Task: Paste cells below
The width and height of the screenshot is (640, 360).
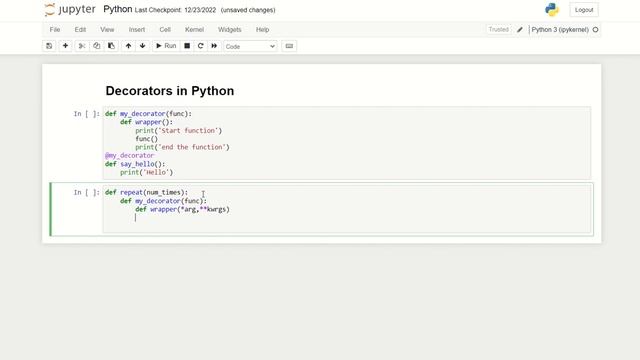Action: [x=111, y=46]
